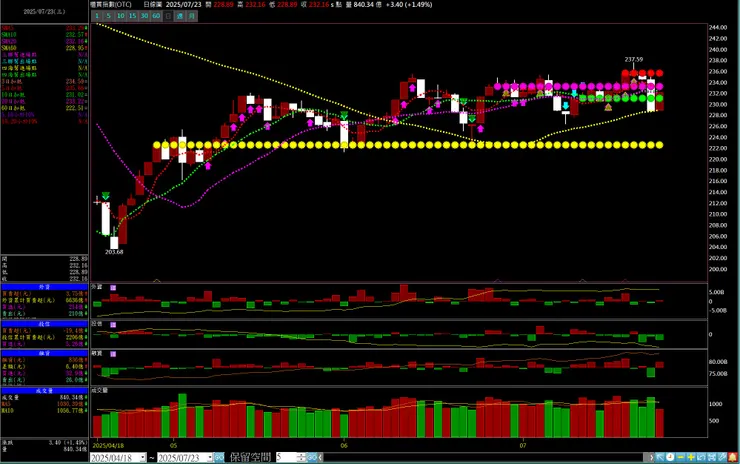Click the 外資累計買賣超 row
The image size is (740, 464).
pos(44,300)
